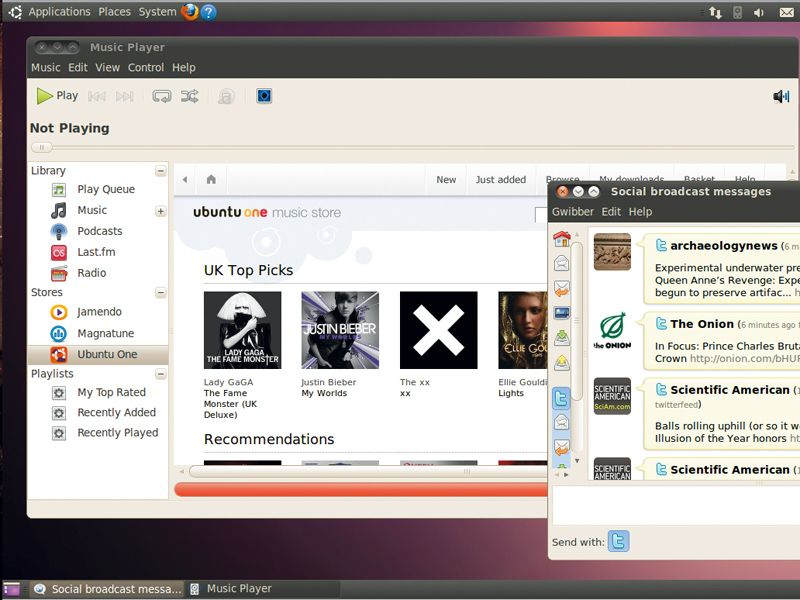Click the archaeologynews avatar image
This screenshot has height=600, width=800.
coord(612,252)
